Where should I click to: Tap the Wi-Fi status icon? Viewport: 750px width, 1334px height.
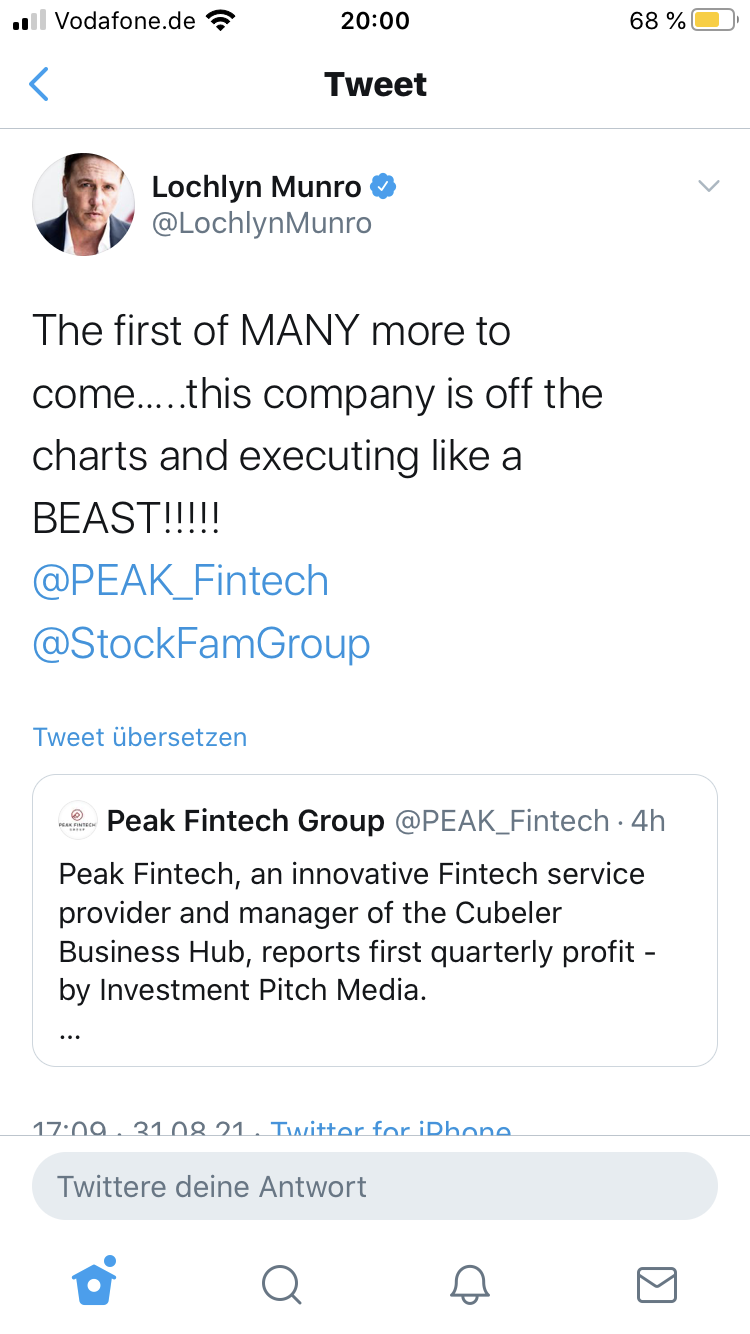coord(218,21)
